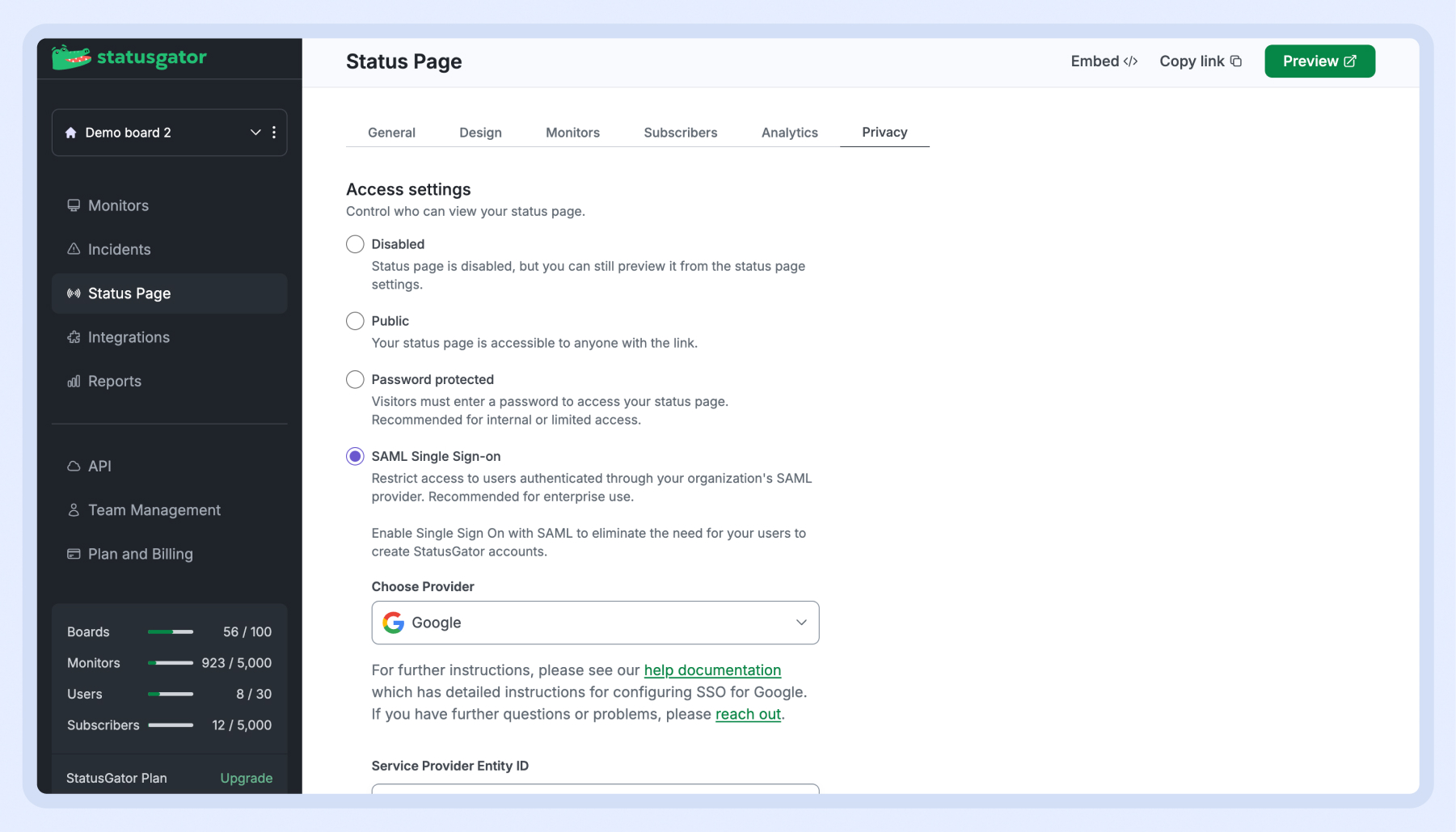Click the Integrations puzzle piece icon
This screenshot has height=832, width=1456.
74,337
